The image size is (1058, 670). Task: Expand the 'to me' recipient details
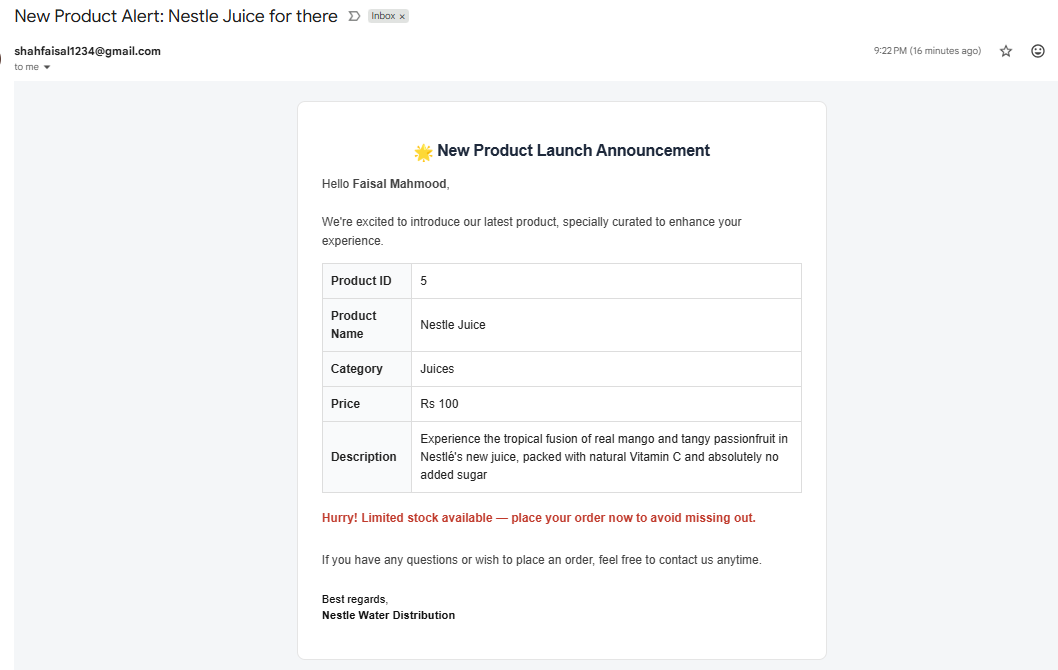[32, 66]
